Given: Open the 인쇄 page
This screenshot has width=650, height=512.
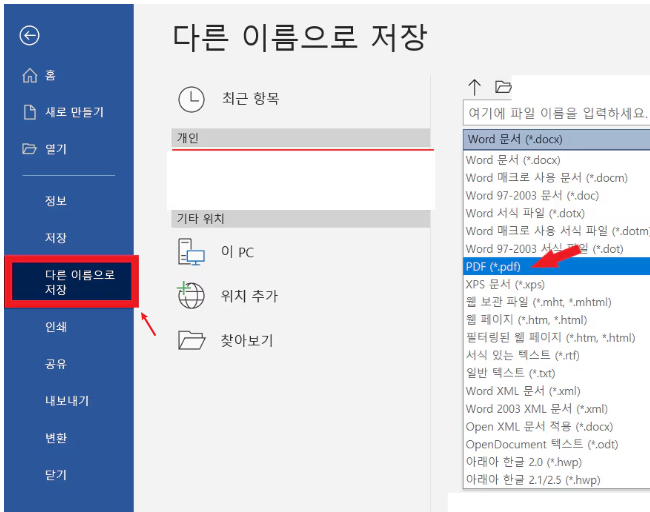Looking at the screenshot, I should click(x=56, y=327).
